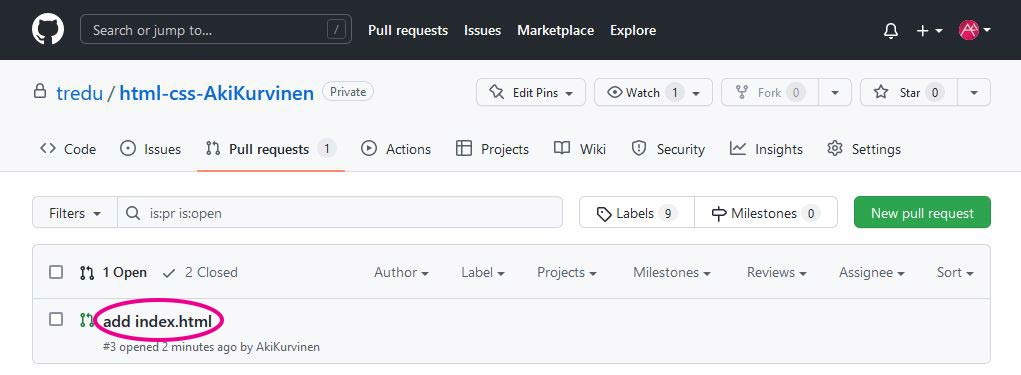Open the GitHub home logo
This screenshot has height=375, width=1021.
(x=48, y=30)
